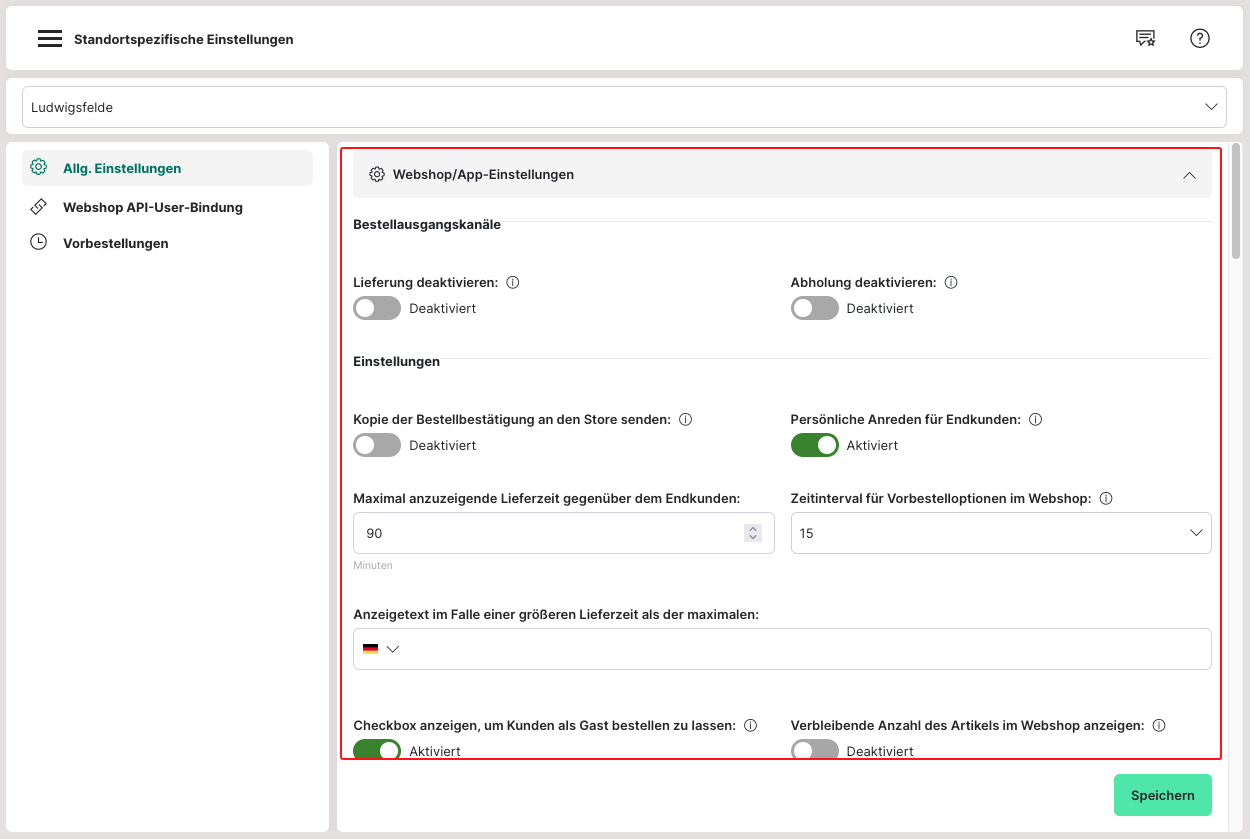
Task: Click info icon for Zeitinterval für Vorbestelloptionen
Action: coord(1106,499)
